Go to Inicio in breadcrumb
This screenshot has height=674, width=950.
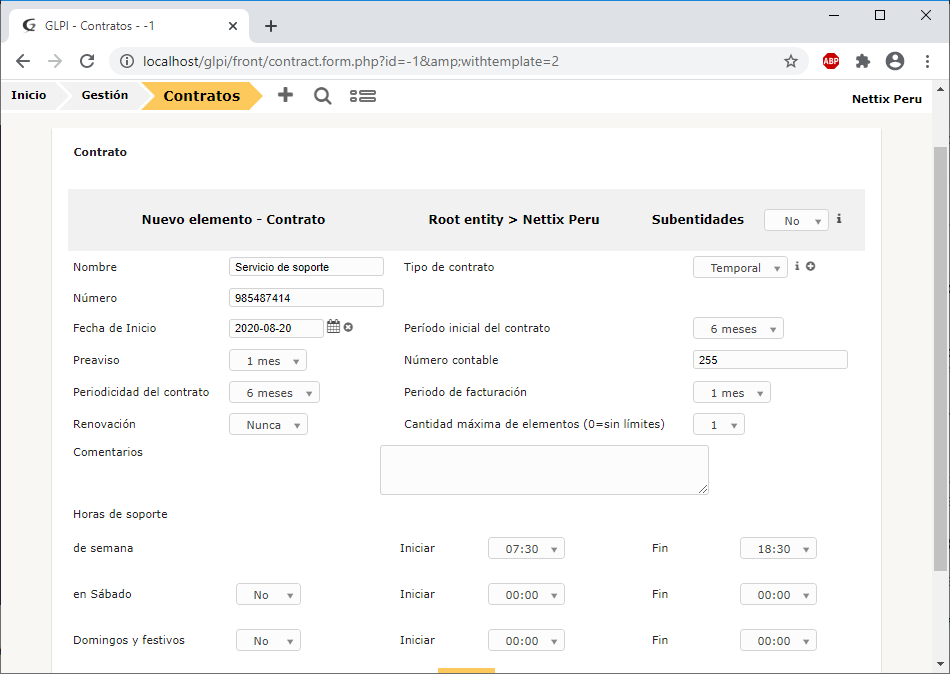pos(28,96)
